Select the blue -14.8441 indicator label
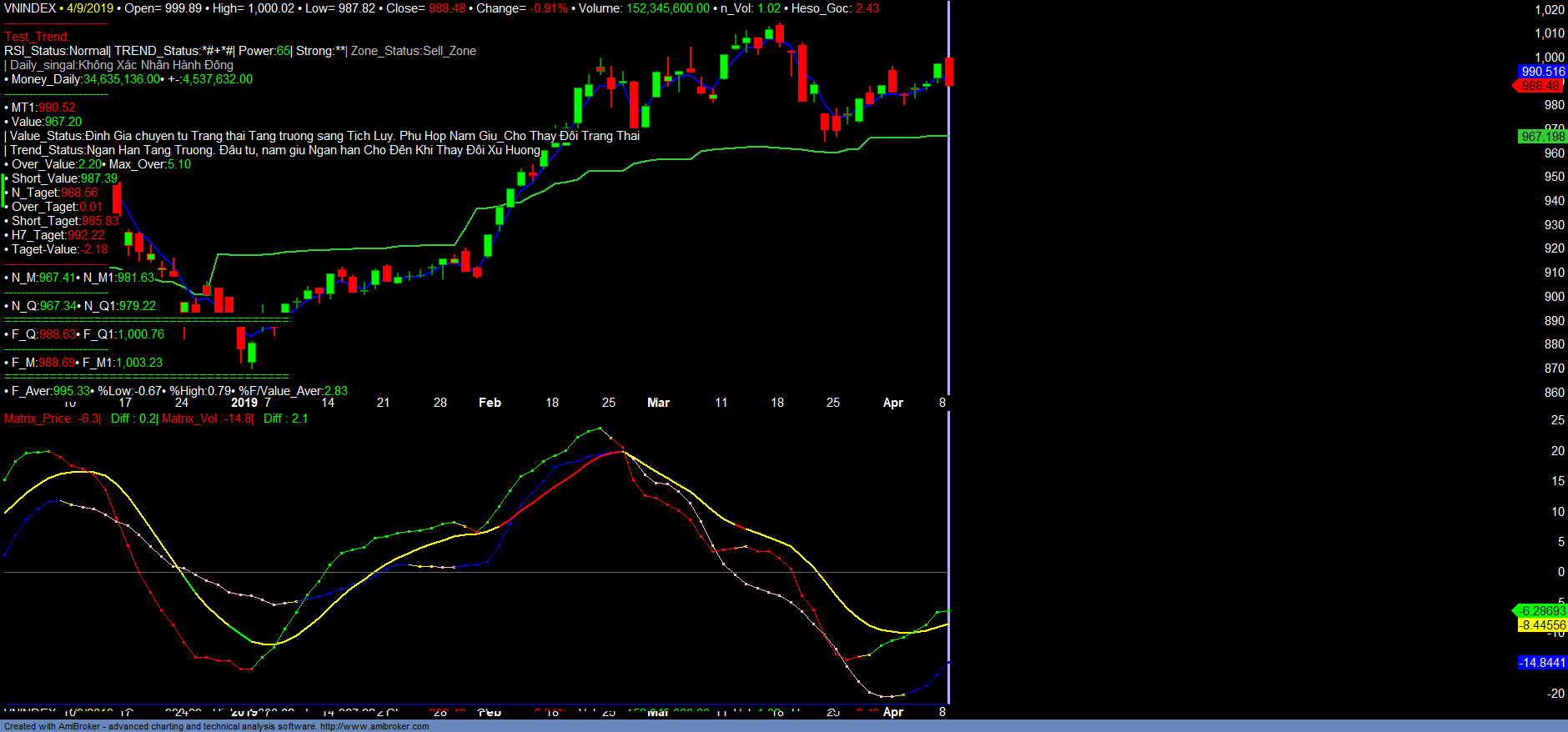The width and height of the screenshot is (1568, 732). click(1542, 663)
